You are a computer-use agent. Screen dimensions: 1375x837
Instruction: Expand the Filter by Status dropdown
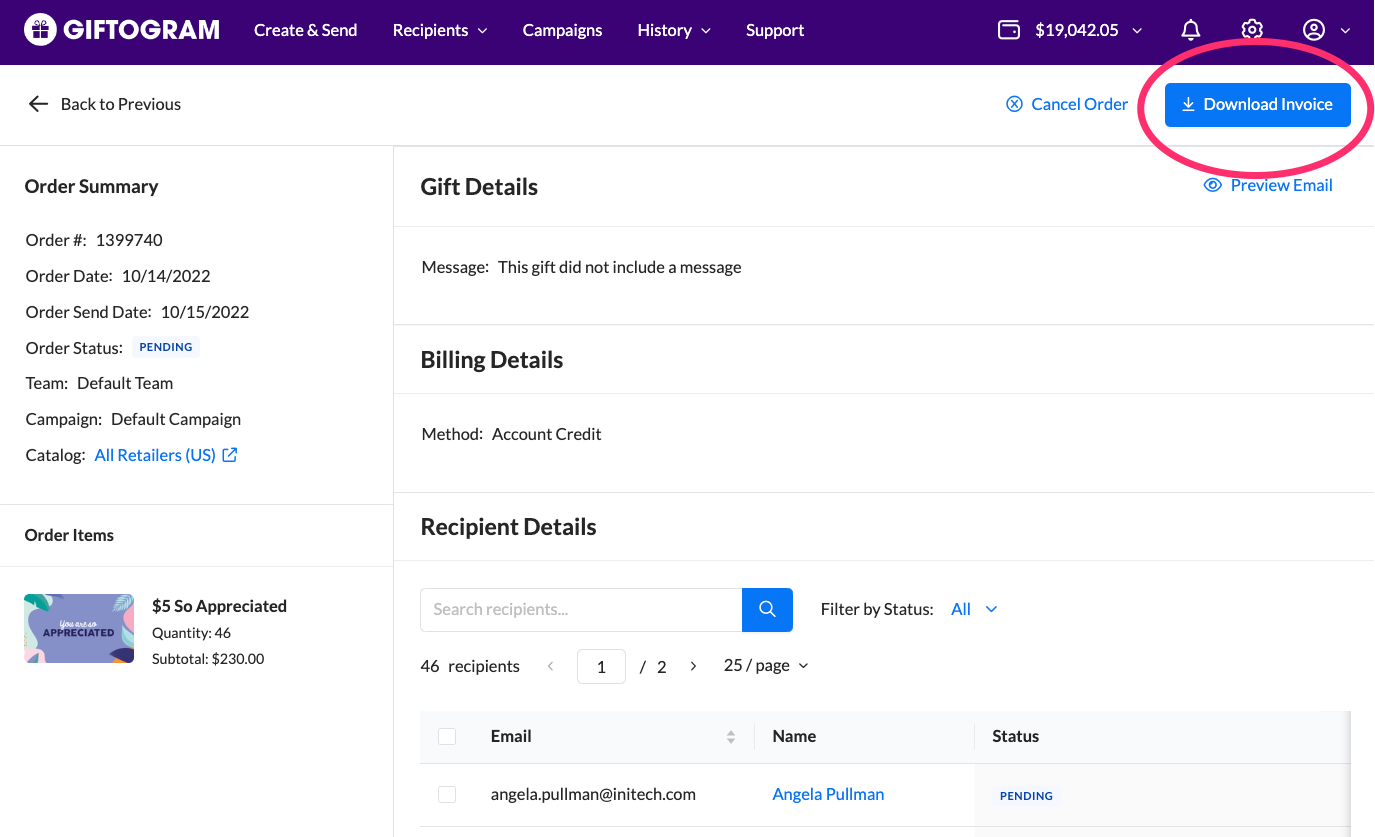point(974,609)
